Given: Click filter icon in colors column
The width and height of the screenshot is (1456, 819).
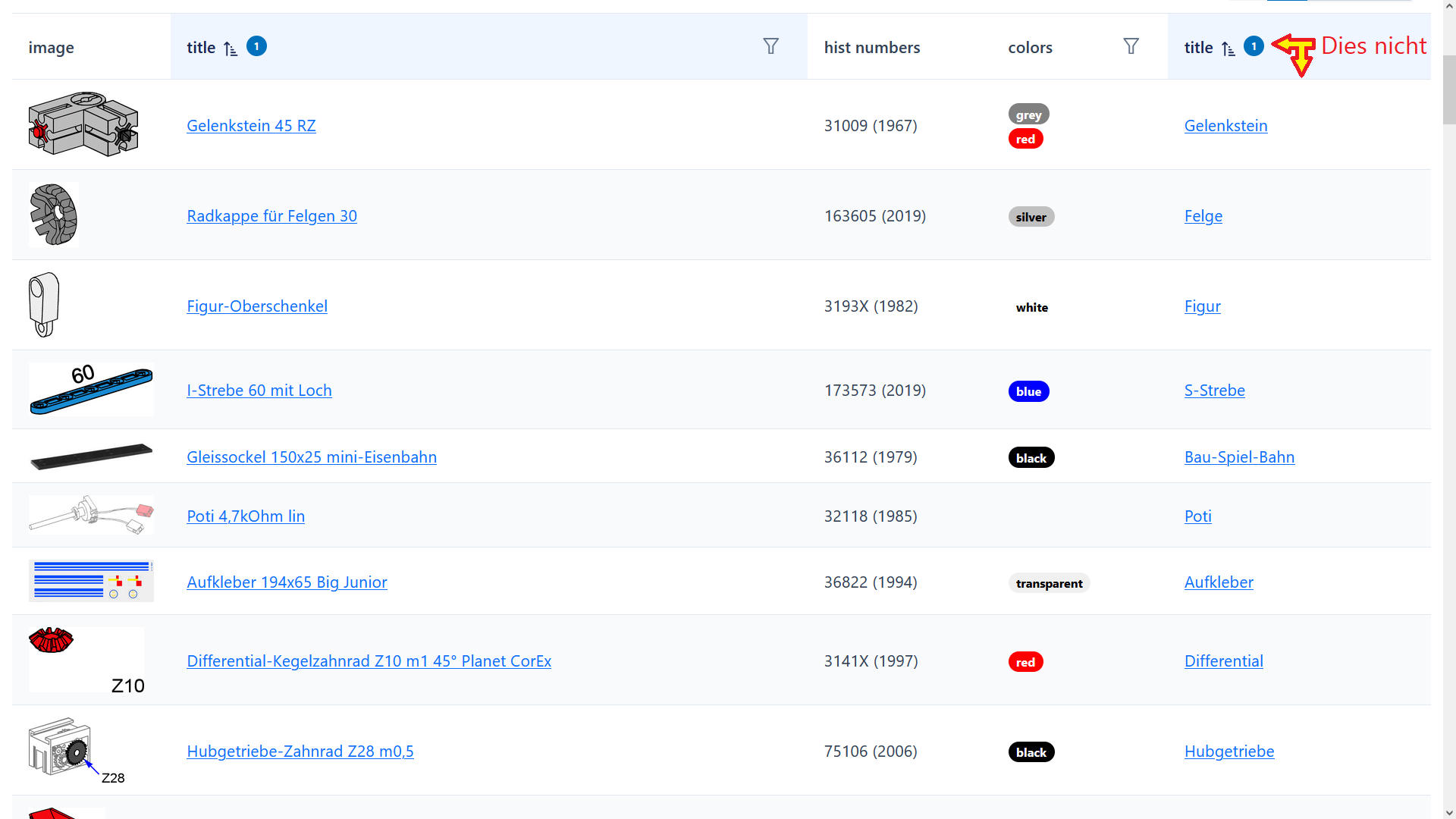Looking at the screenshot, I should coord(1131,46).
